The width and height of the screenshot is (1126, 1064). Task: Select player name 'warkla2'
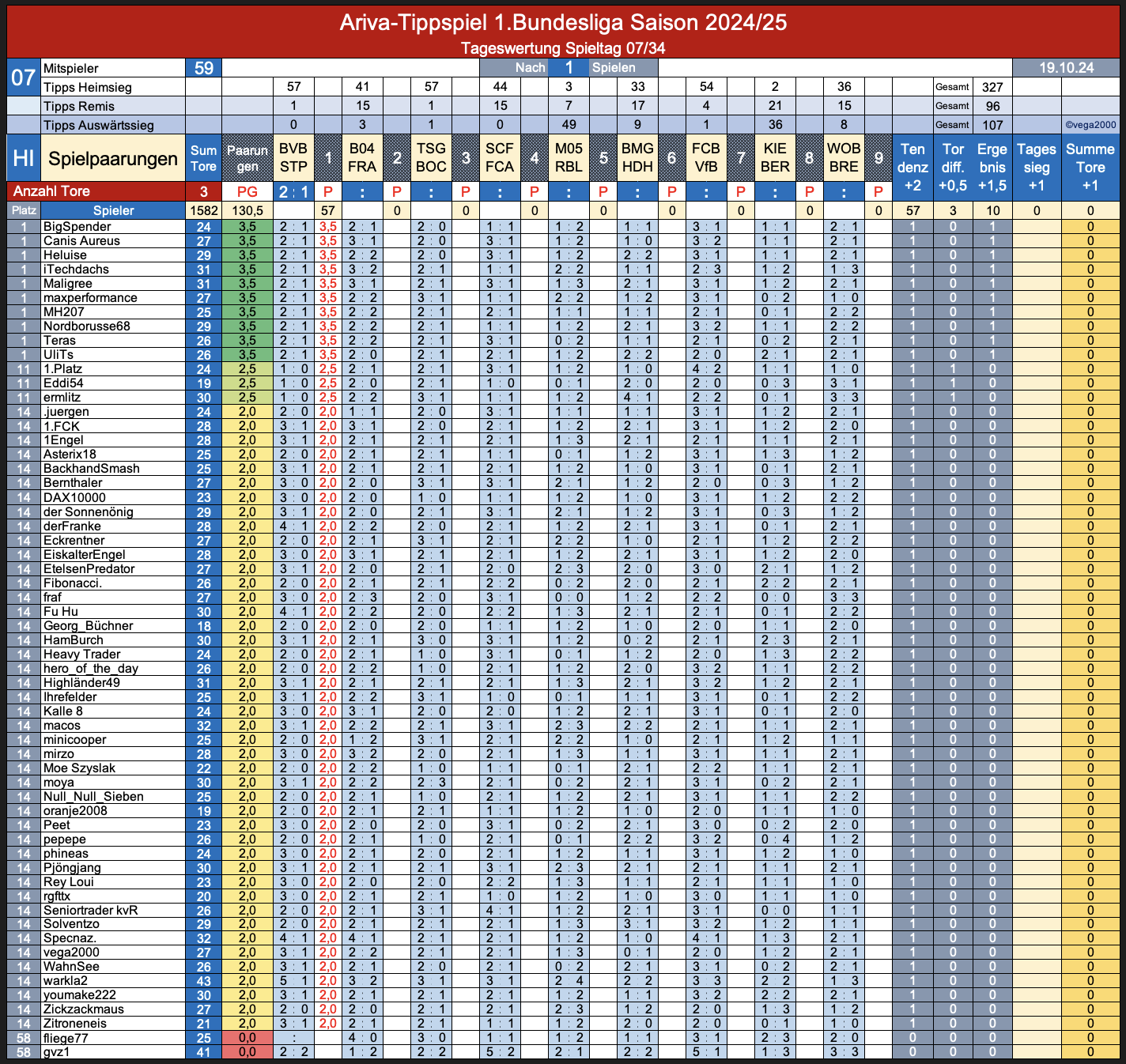pyautogui.click(x=65, y=980)
